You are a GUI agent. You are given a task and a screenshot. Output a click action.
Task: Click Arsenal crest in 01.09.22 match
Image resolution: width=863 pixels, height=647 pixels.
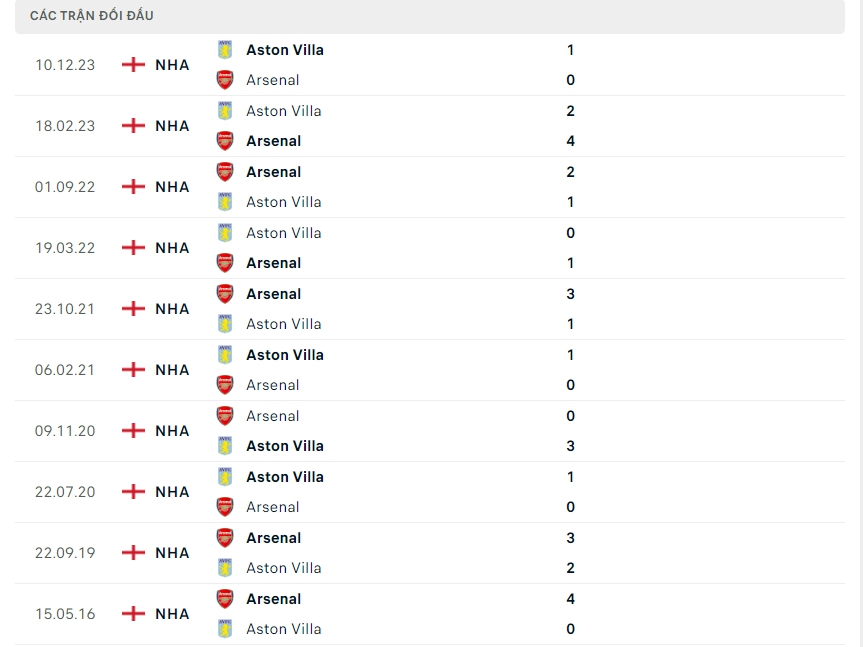(x=225, y=172)
